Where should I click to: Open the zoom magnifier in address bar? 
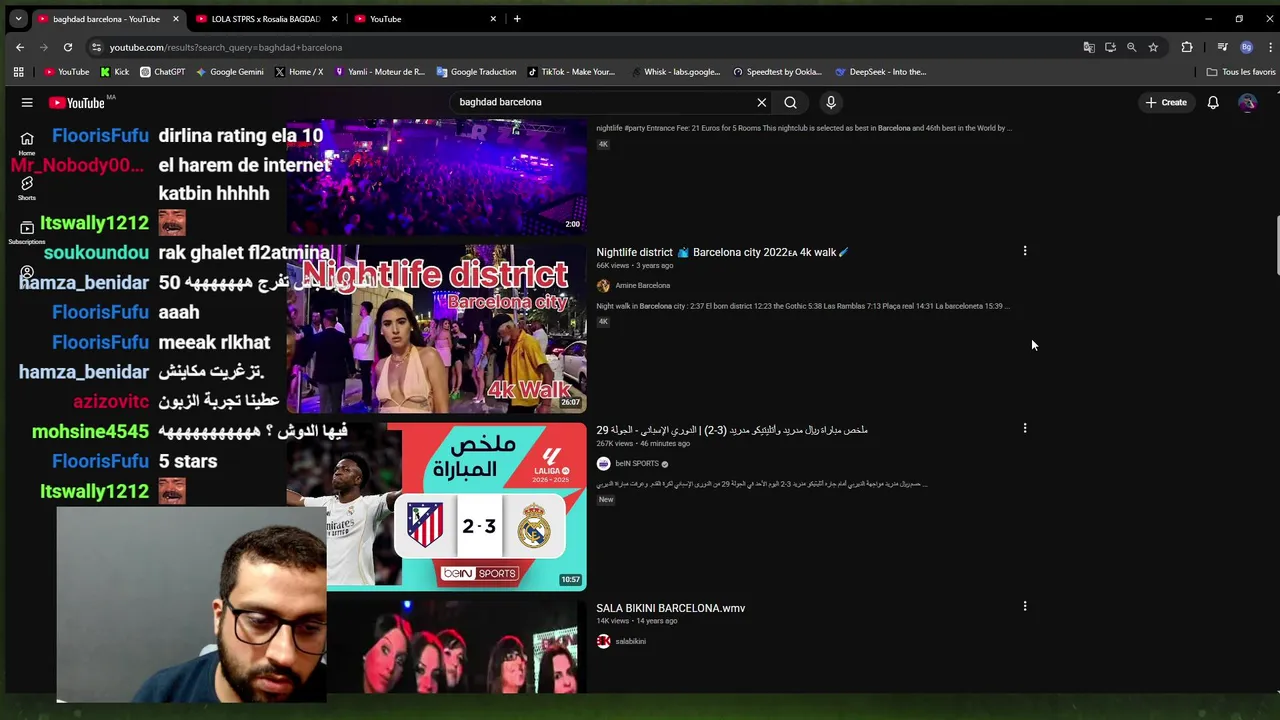click(x=1131, y=47)
